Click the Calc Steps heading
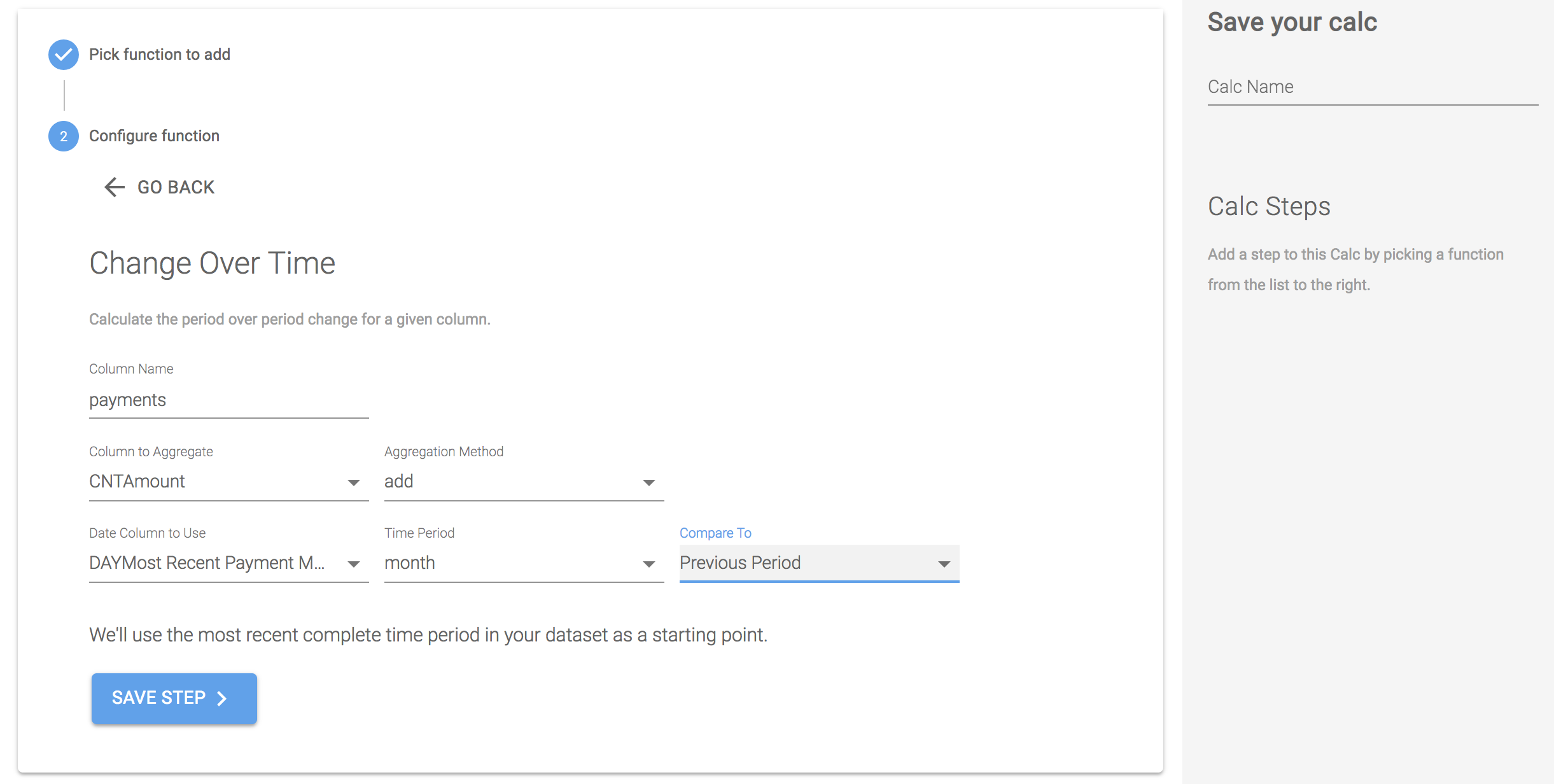Screen dimensions: 1554x784 (1269, 206)
